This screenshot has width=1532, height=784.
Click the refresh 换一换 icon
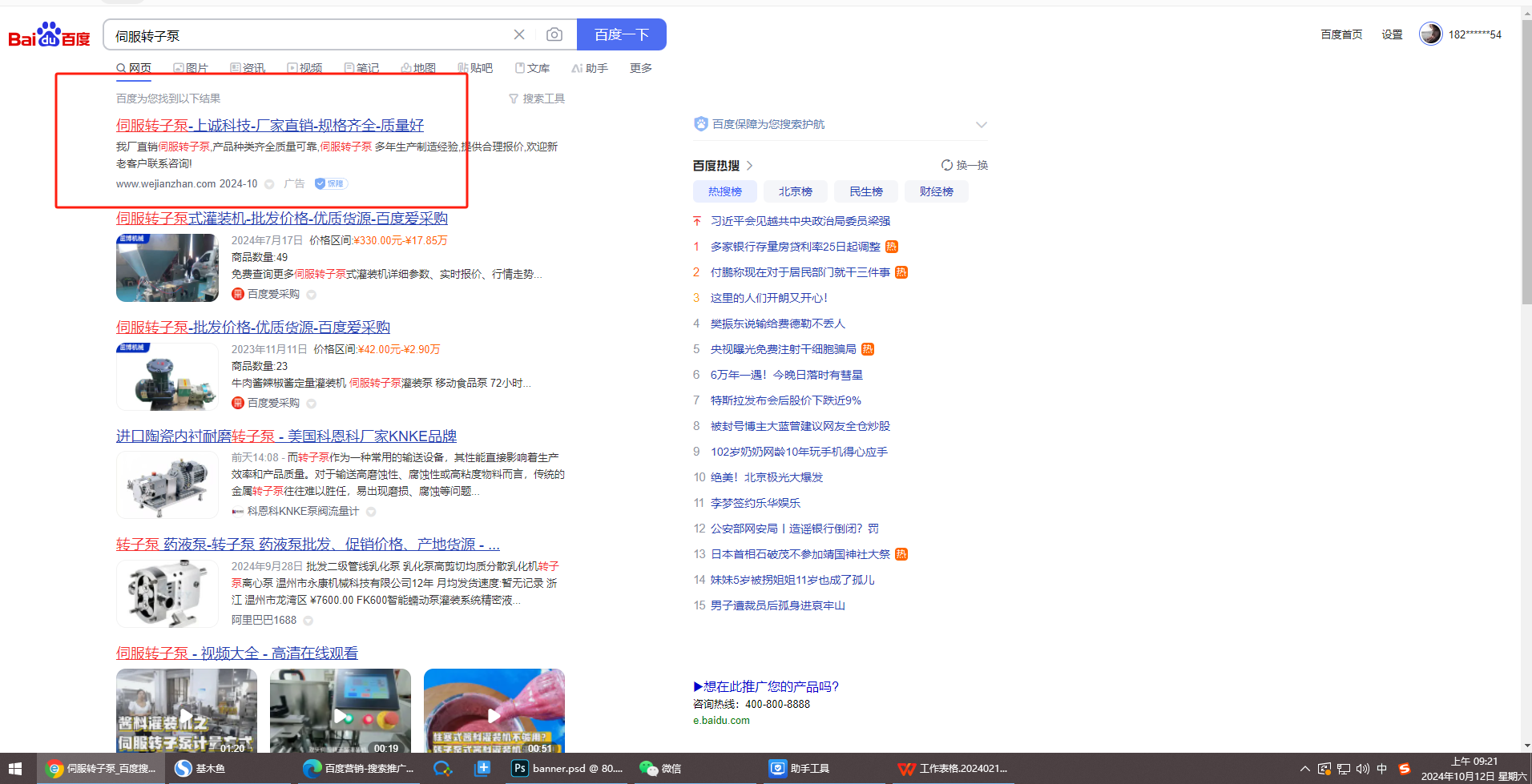coord(947,165)
